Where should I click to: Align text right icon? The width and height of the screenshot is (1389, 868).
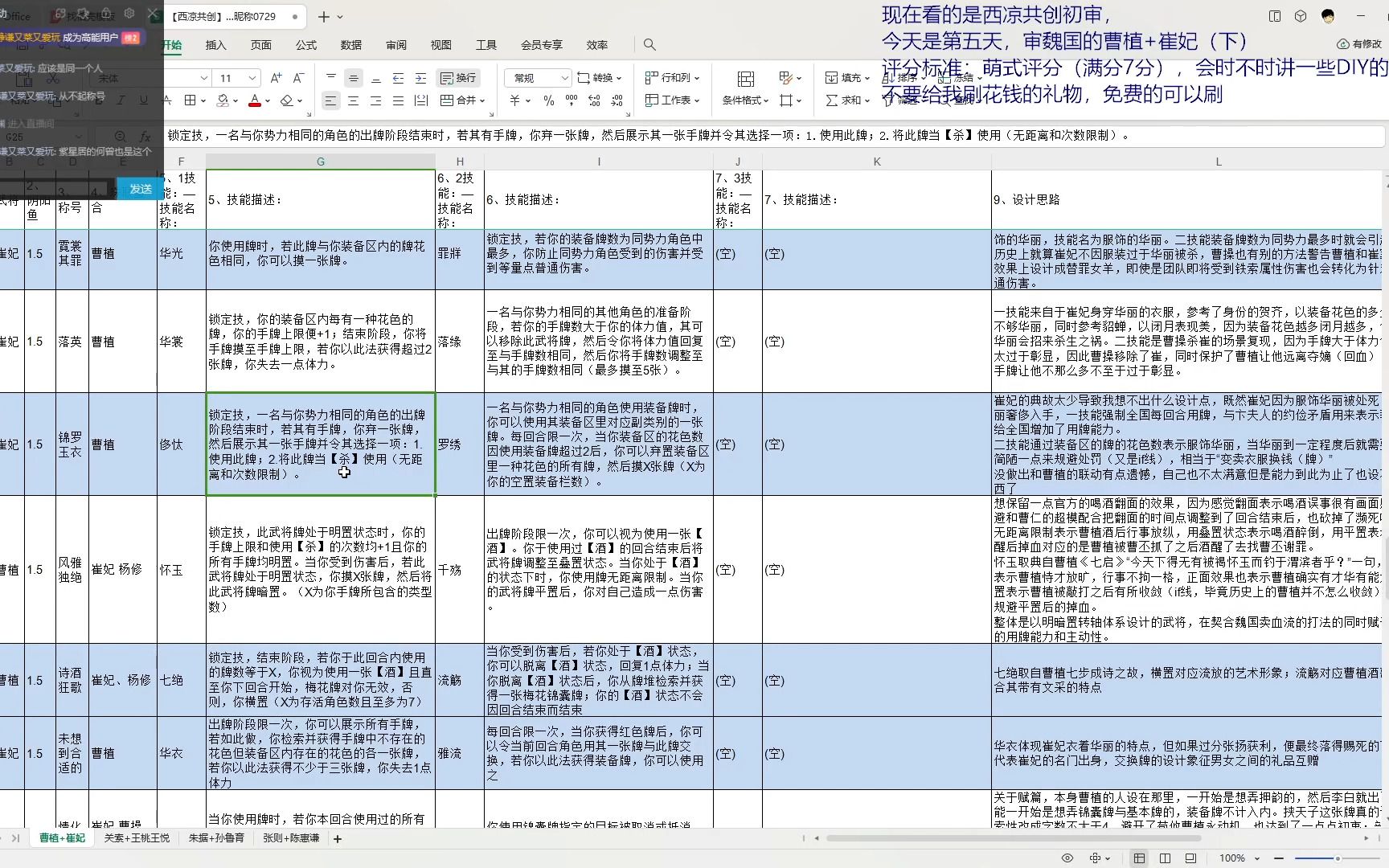click(x=376, y=100)
